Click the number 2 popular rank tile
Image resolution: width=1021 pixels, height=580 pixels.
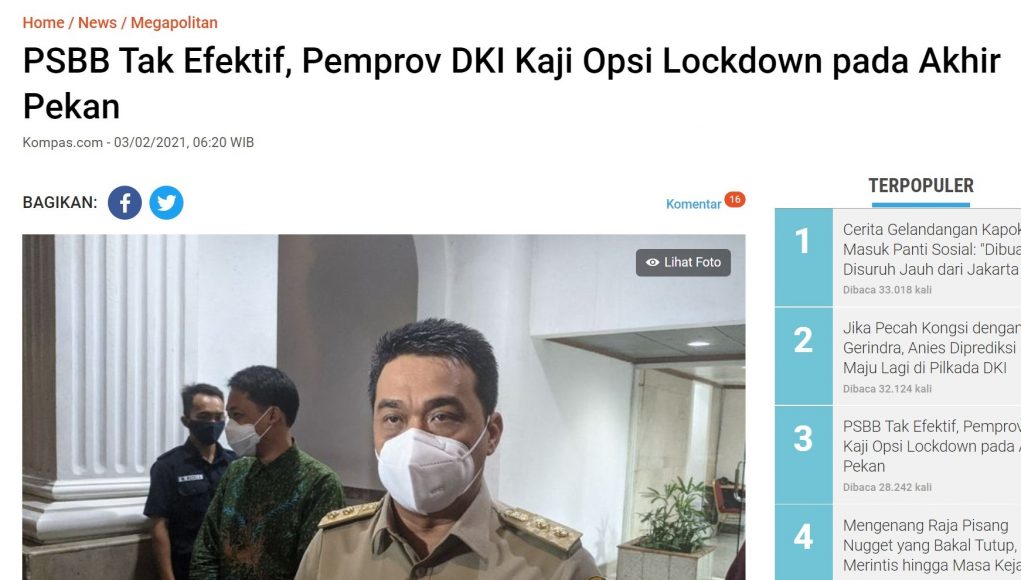(x=803, y=356)
